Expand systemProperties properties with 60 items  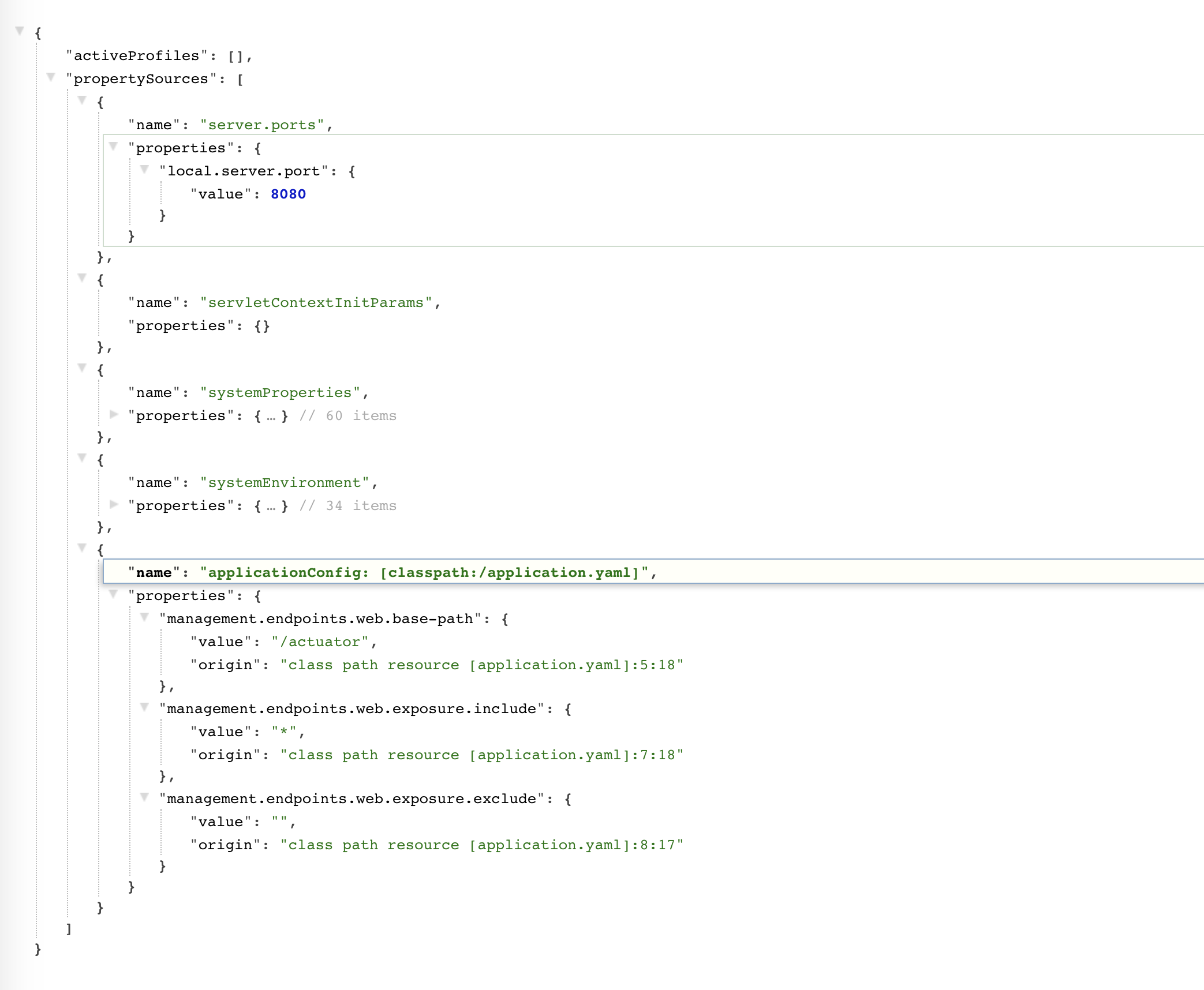click(114, 414)
